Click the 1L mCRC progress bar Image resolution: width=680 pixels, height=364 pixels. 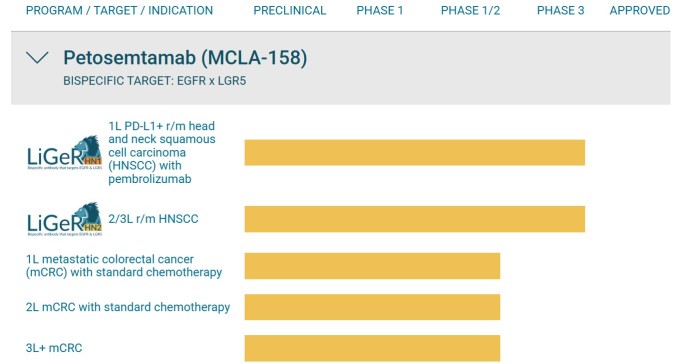(372, 266)
